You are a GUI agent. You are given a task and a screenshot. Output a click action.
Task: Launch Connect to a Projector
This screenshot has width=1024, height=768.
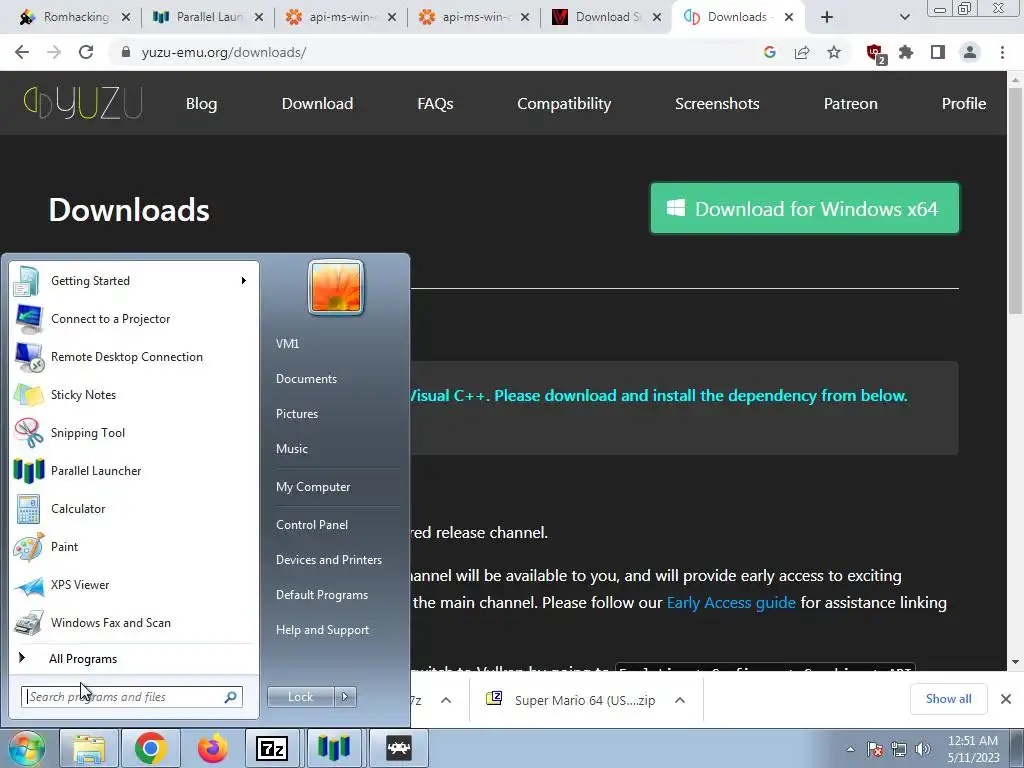pos(134,319)
